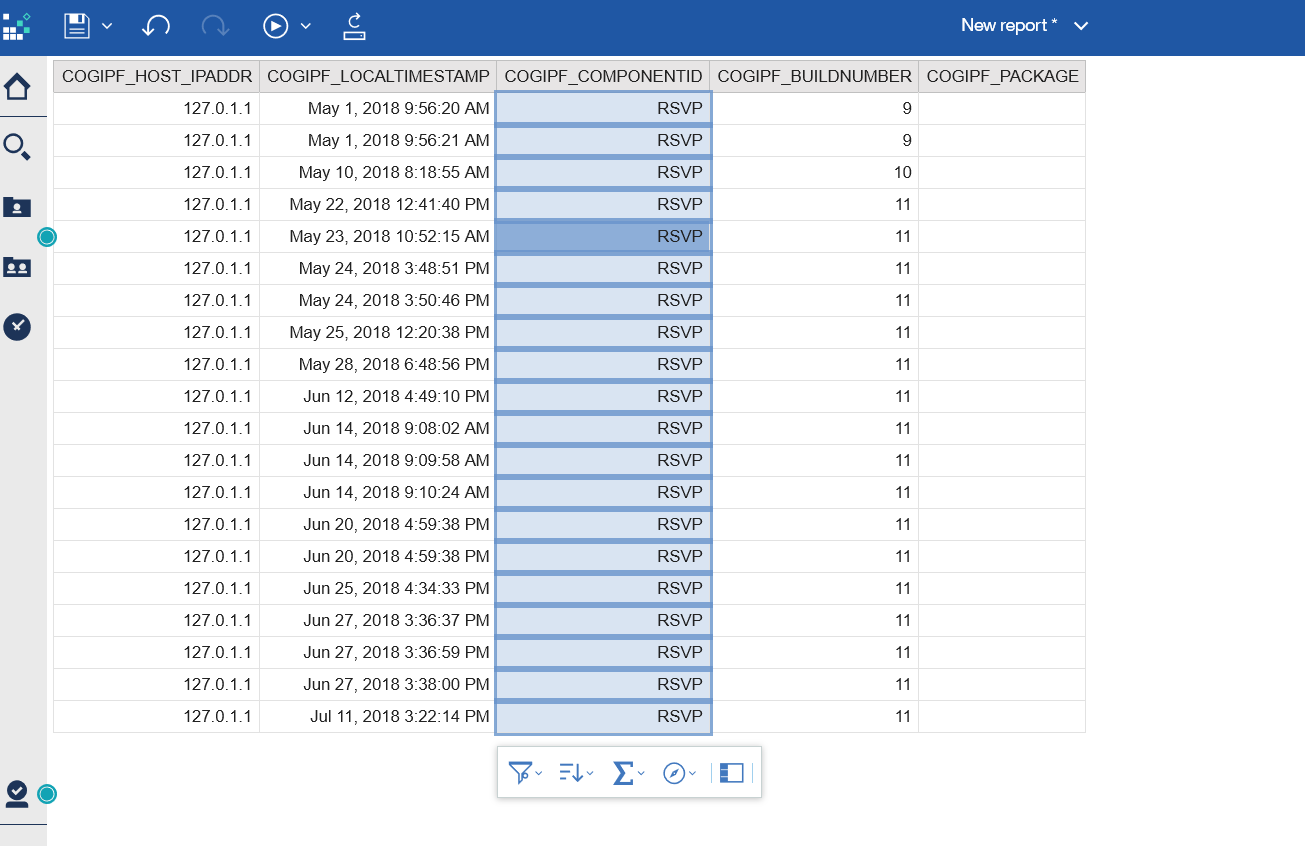Open Team content folder icon
Image resolution: width=1305 pixels, height=846 pixels.
coord(17,267)
